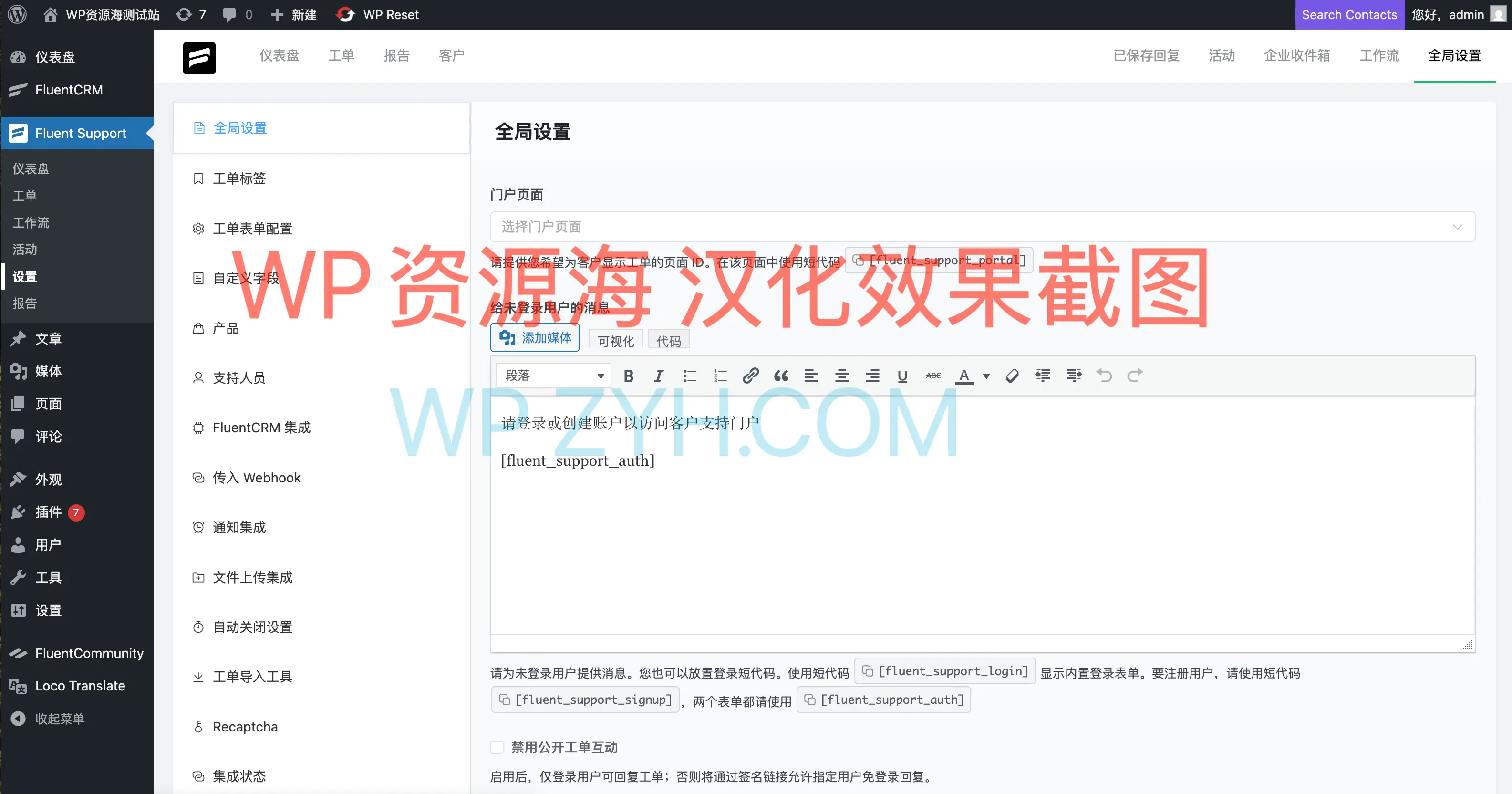The height and width of the screenshot is (794, 1512).
Task: Open the 企业收件箱 top menu tab
Action: click(1296, 56)
